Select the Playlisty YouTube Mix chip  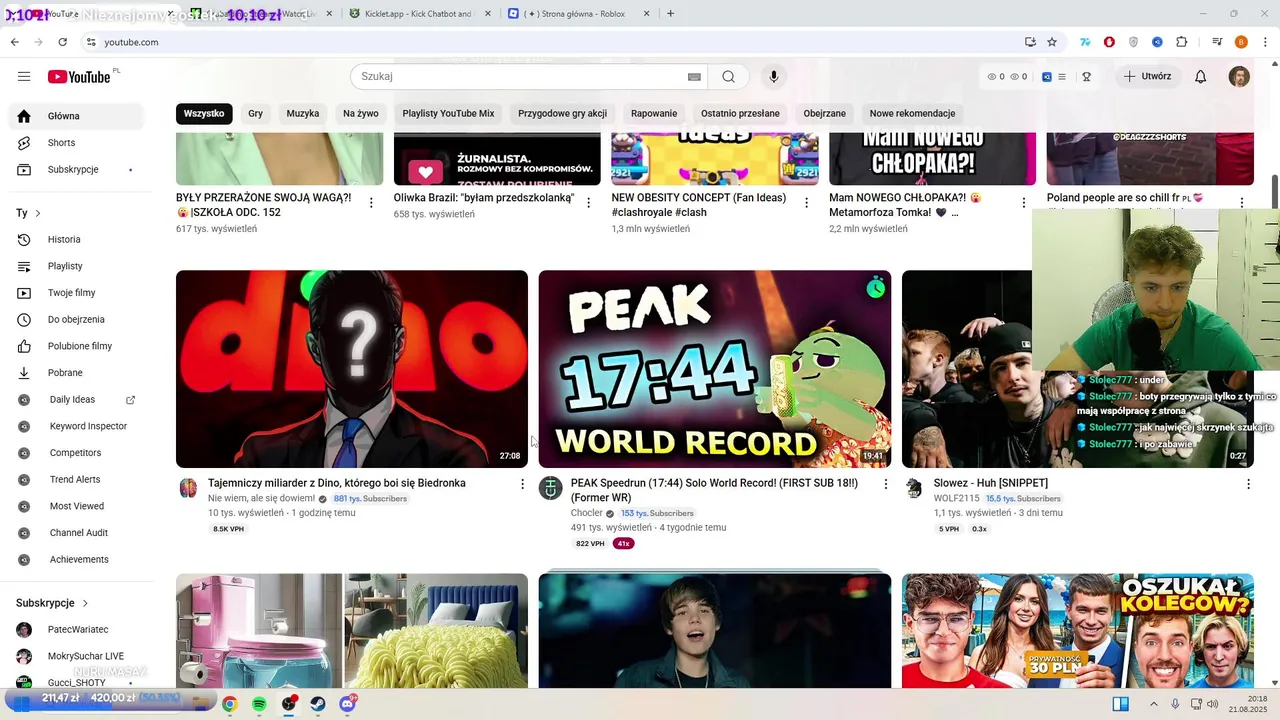448,113
